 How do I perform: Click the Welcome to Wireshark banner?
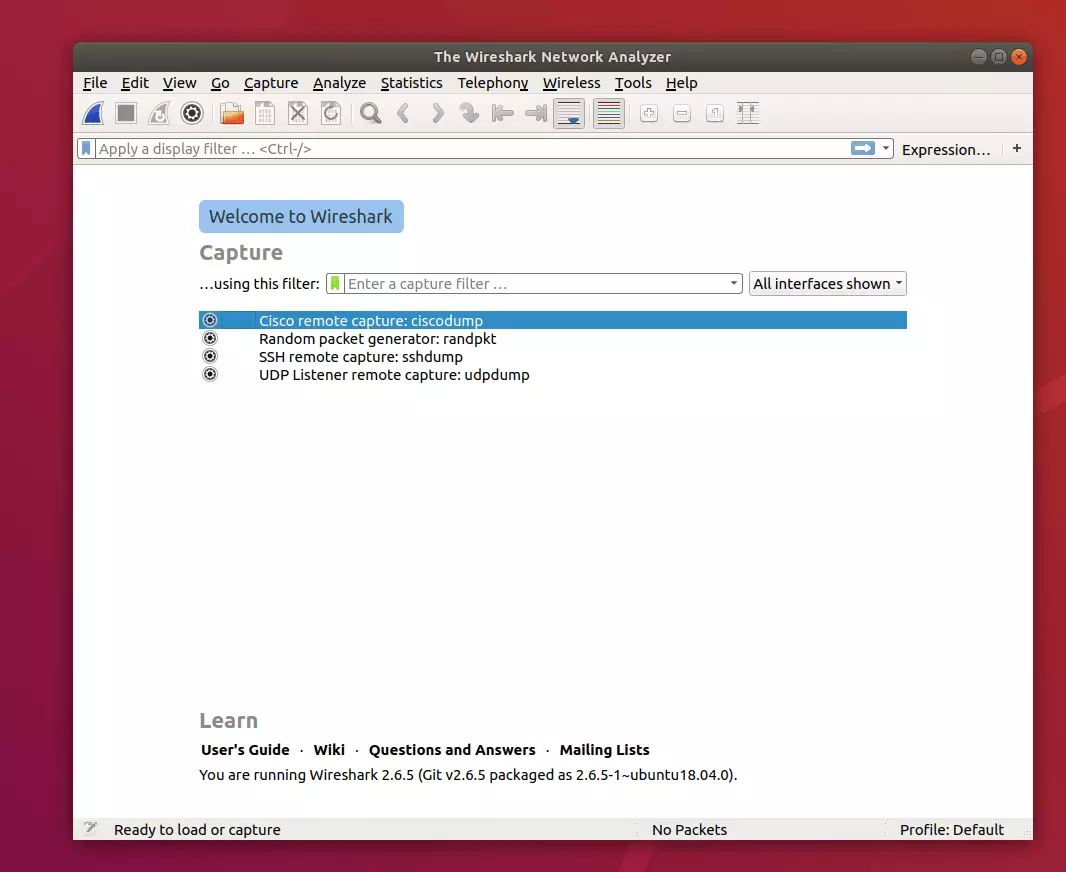(x=301, y=216)
